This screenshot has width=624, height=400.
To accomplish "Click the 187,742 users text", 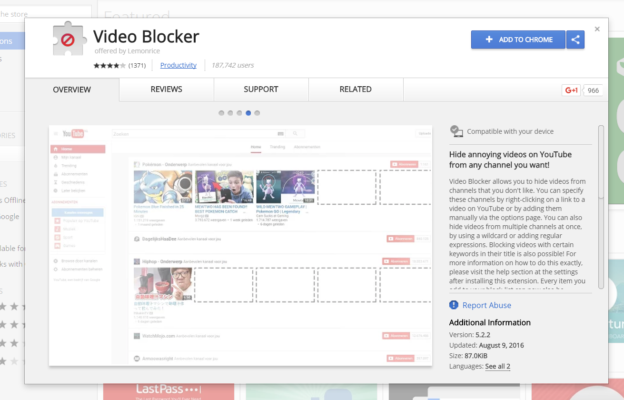I will (232, 65).
